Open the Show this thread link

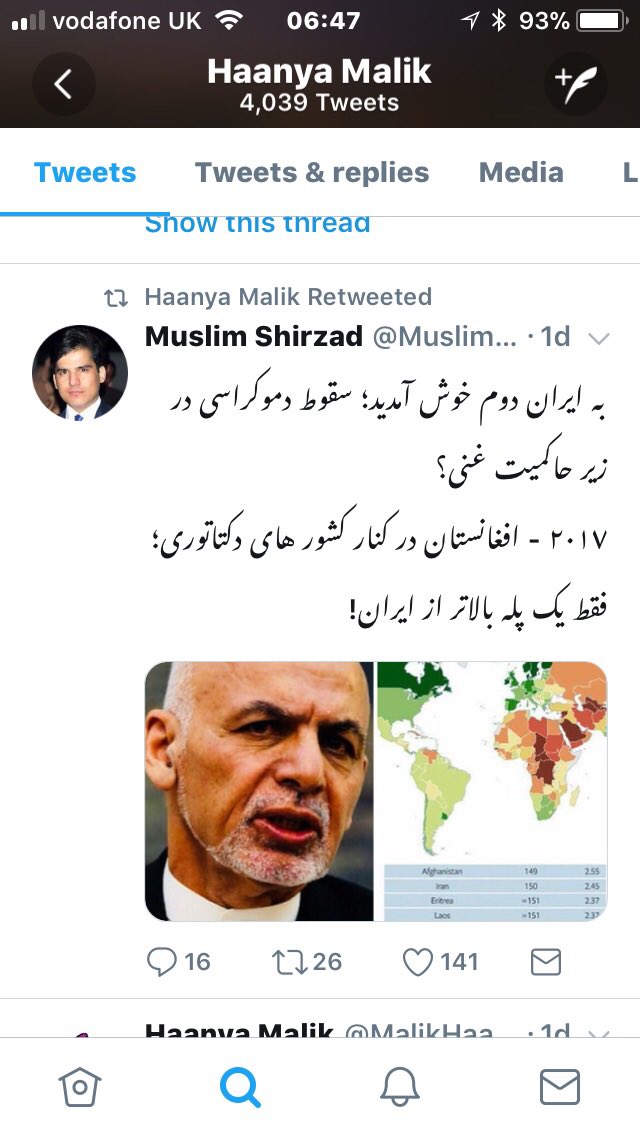pos(257,225)
